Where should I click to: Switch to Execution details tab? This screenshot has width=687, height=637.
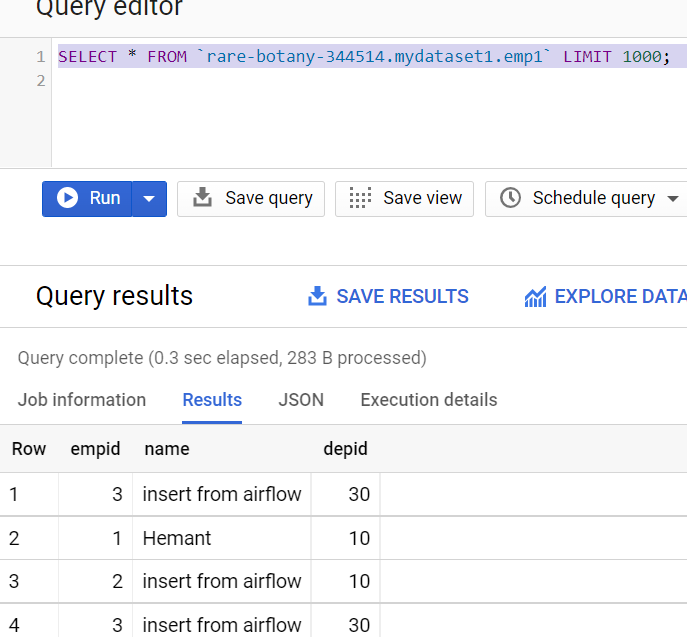[428, 400]
